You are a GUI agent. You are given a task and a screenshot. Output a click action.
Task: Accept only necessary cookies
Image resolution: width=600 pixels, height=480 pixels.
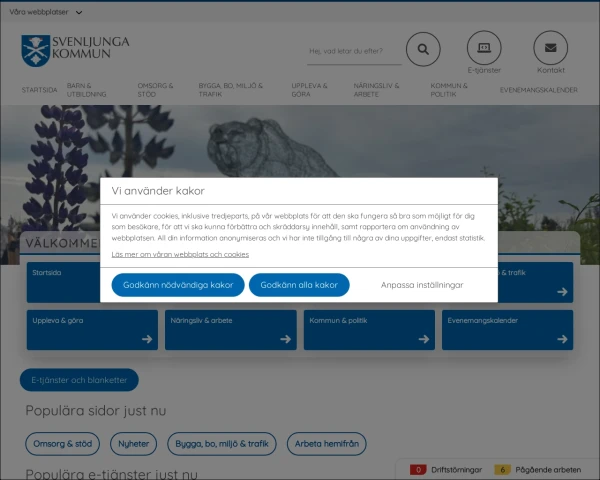coord(178,285)
